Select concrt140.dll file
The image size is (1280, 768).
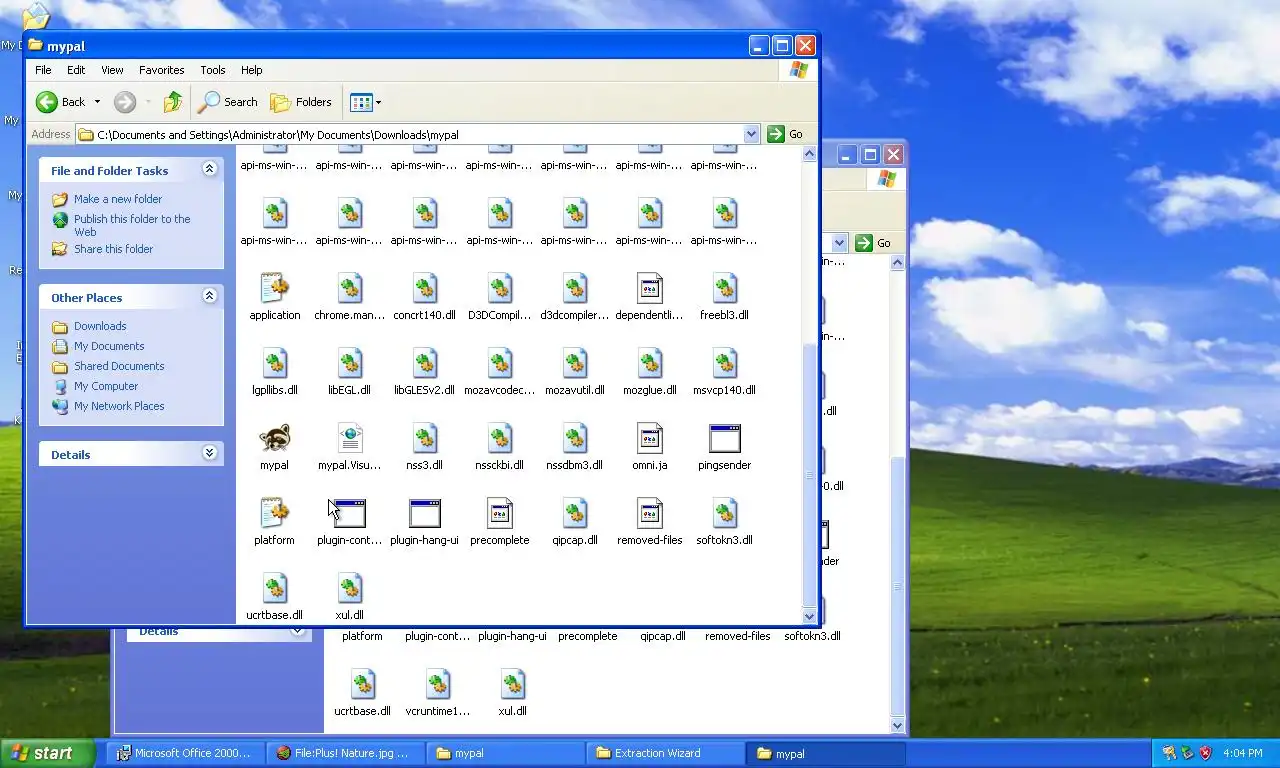coord(425,288)
